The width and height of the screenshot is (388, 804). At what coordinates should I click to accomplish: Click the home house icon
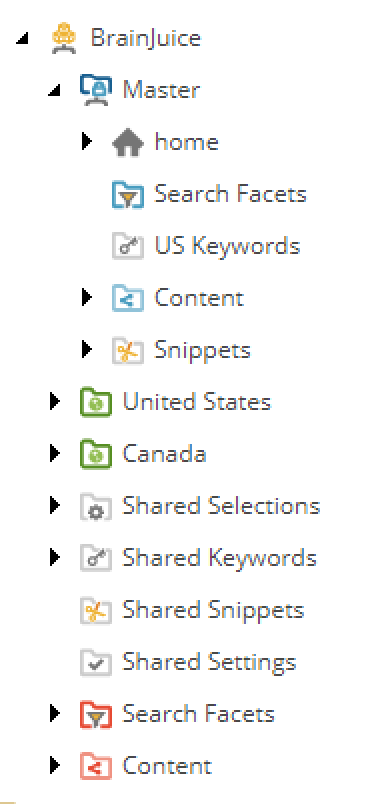pos(128,143)
